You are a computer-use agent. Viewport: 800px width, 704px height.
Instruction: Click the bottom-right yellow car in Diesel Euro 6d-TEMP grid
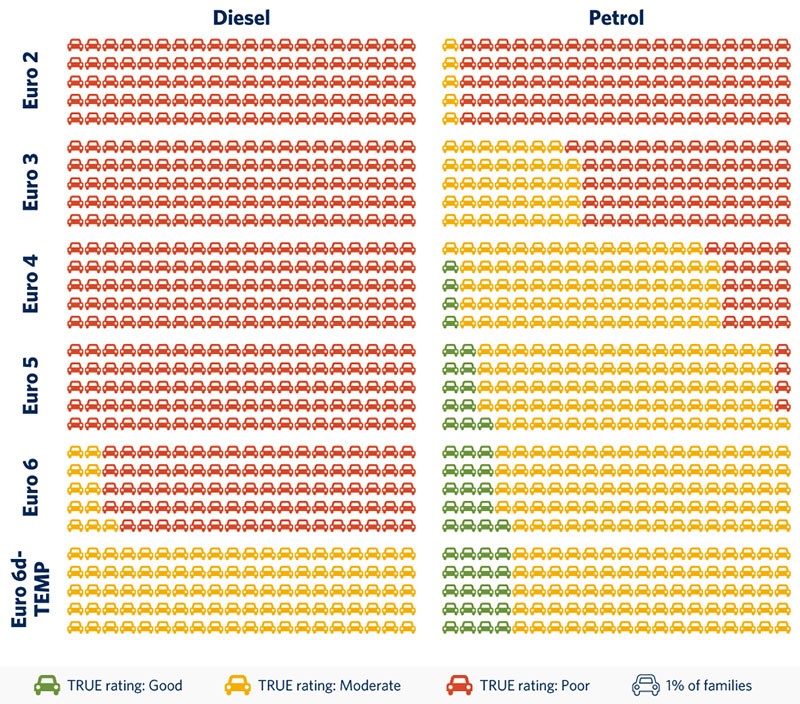coord(407,626)
